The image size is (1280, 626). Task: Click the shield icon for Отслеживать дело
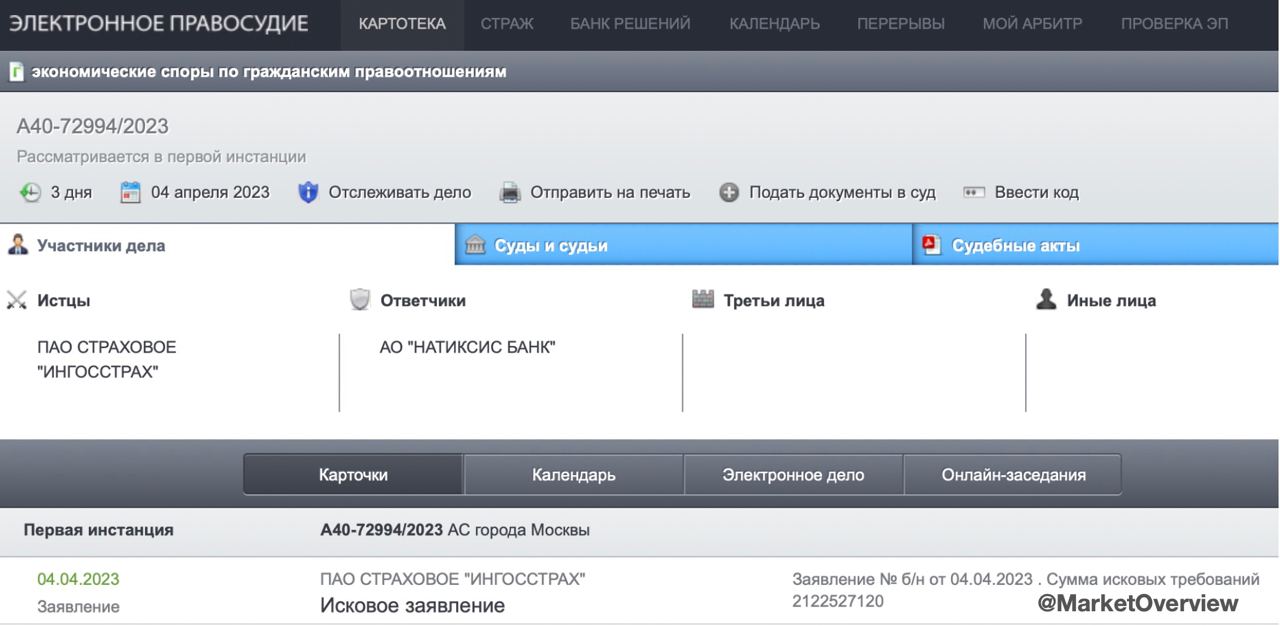point(308,193)
